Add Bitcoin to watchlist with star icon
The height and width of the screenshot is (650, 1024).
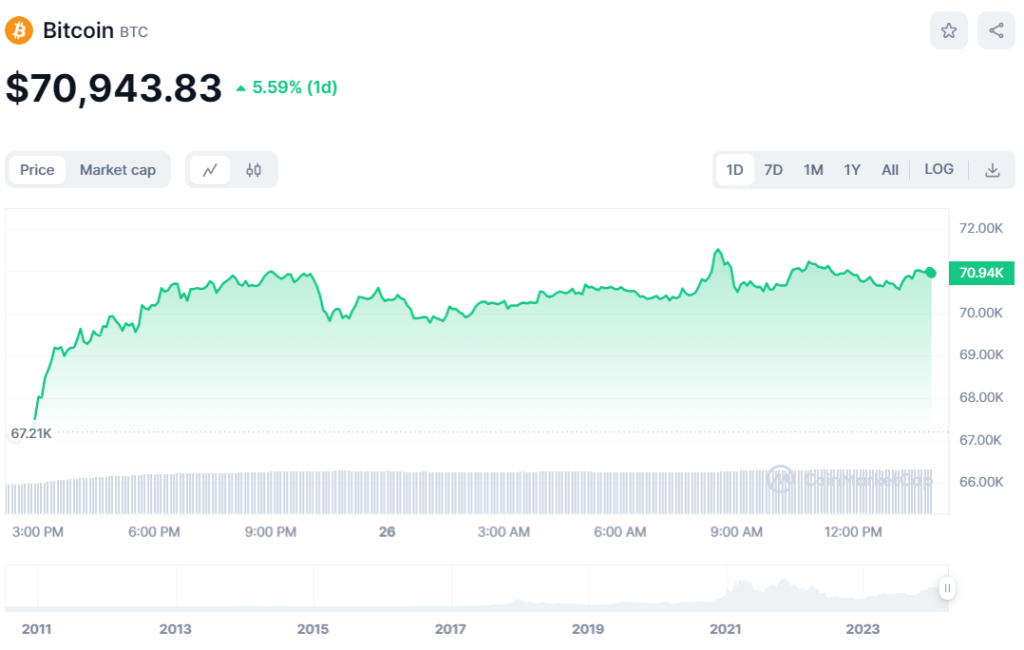pos(948,31)
